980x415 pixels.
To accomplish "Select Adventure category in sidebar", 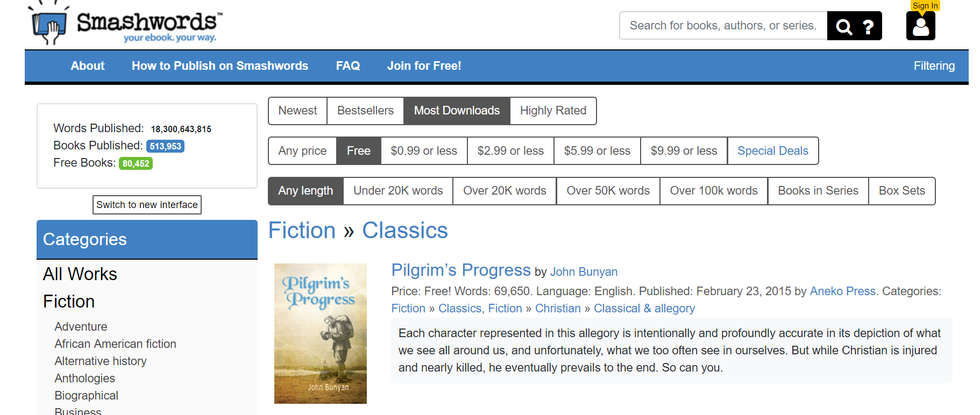I will [81, 327].
